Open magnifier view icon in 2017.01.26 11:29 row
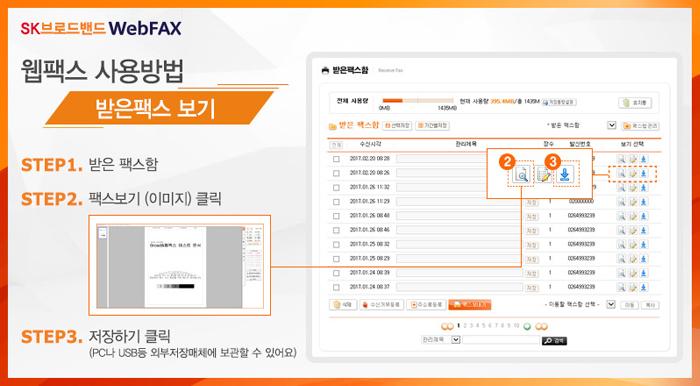This screenshot has width=700, height=386. coord(621,202)
